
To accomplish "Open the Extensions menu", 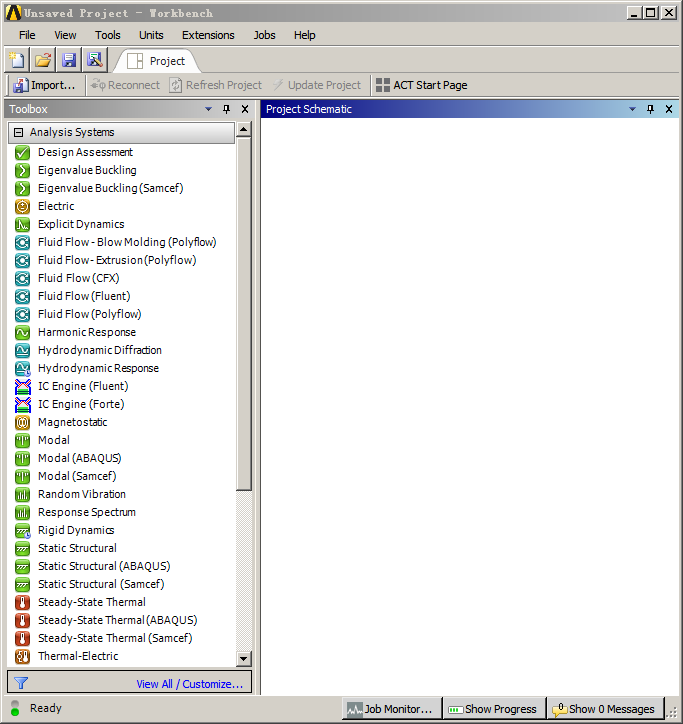I will 208,35.
